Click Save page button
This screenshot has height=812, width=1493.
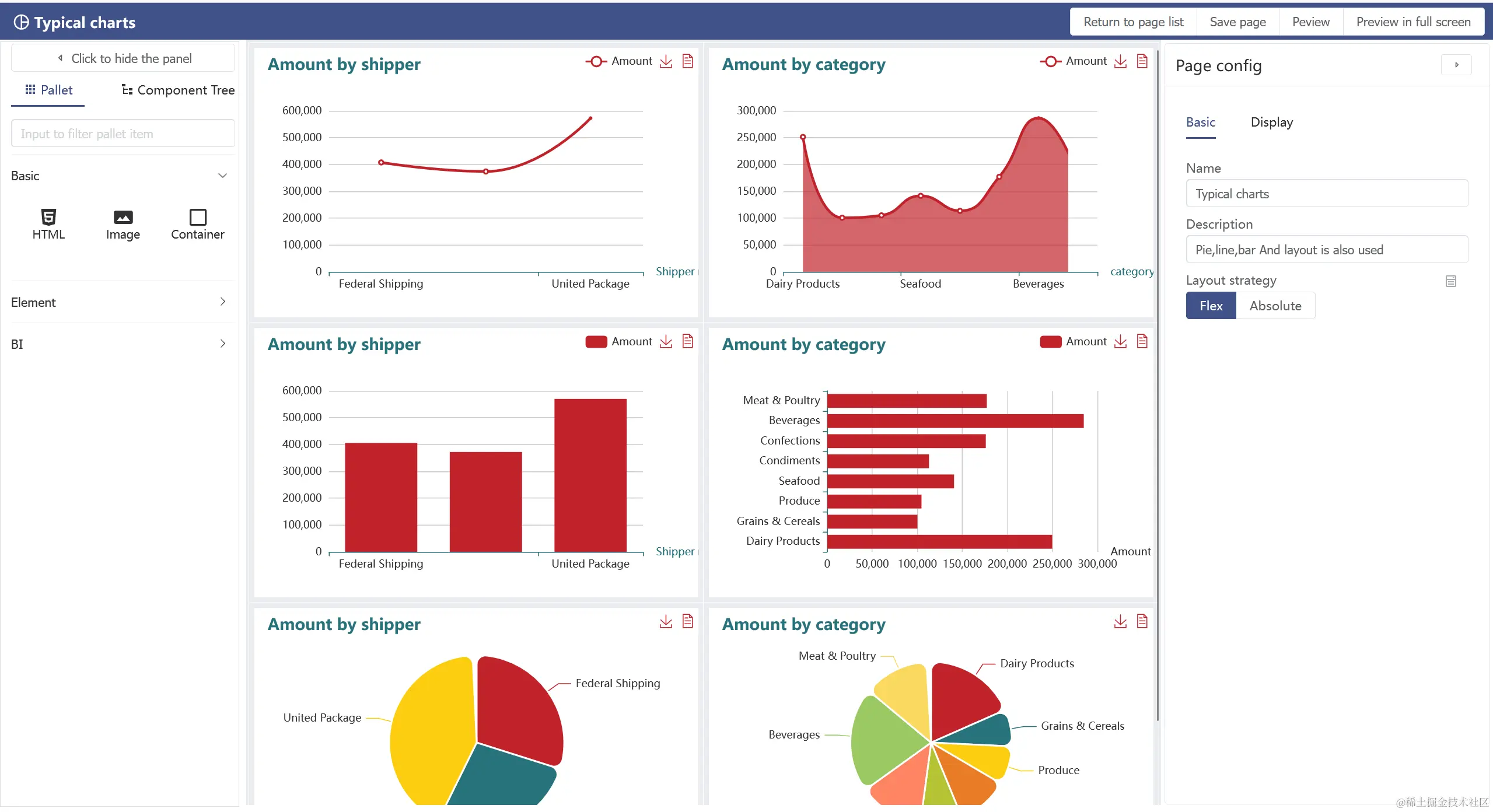point(1237,22)
